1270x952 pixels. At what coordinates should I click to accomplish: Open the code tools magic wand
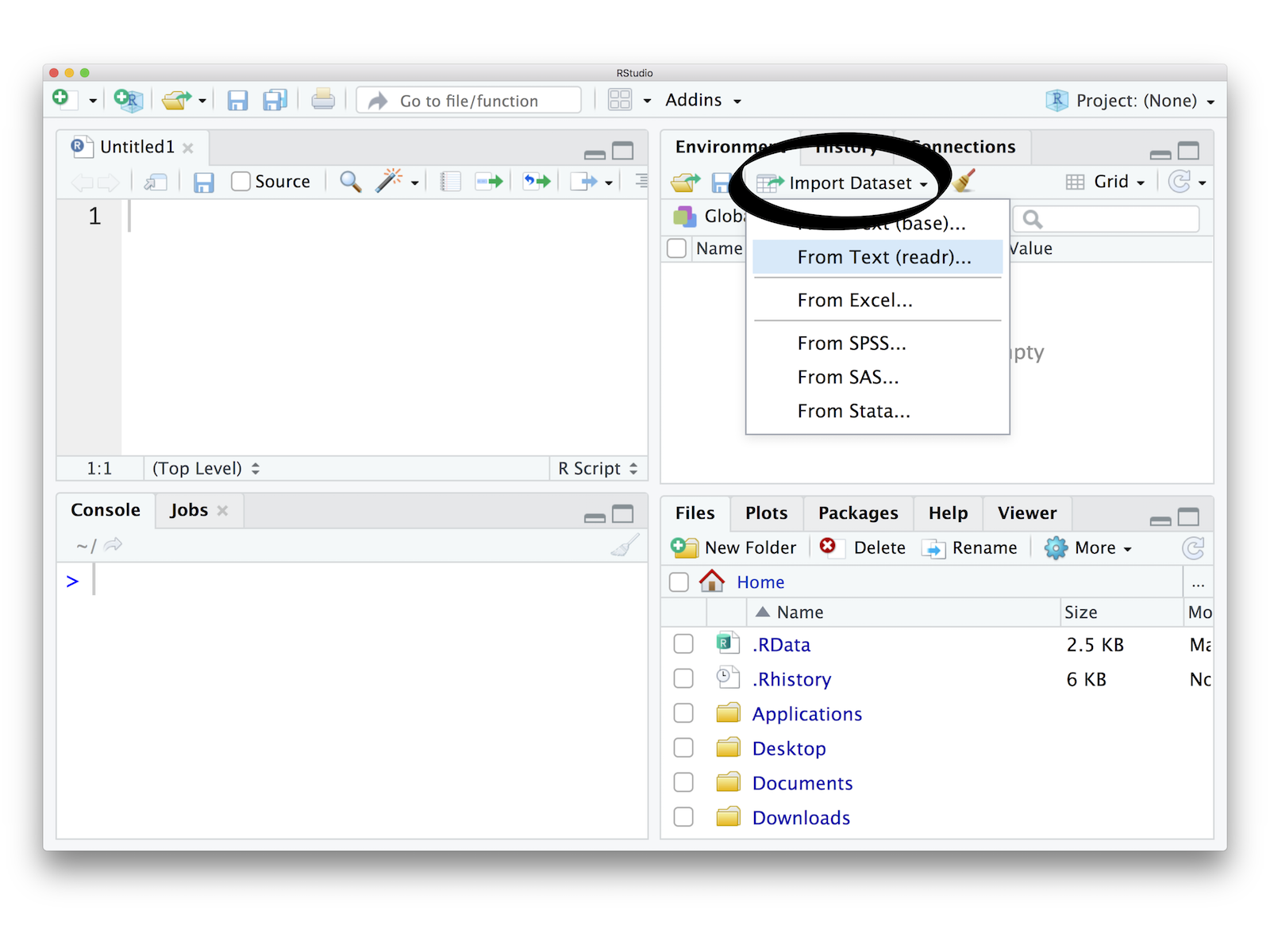389,182
